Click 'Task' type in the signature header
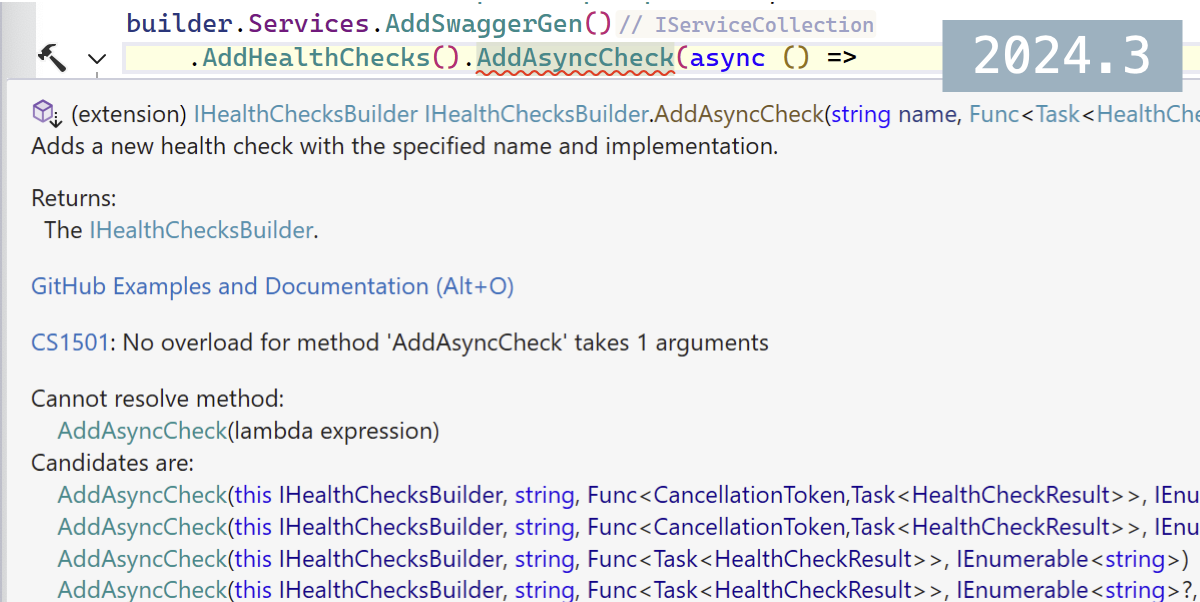This screenshot has height=602, width=1200. (x=1058, y=114)
